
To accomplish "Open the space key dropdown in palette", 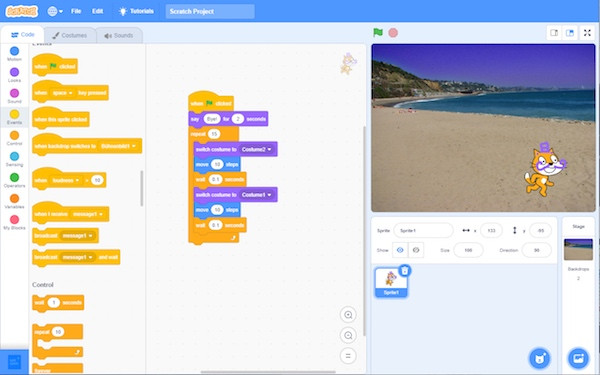I will point(62,93).
